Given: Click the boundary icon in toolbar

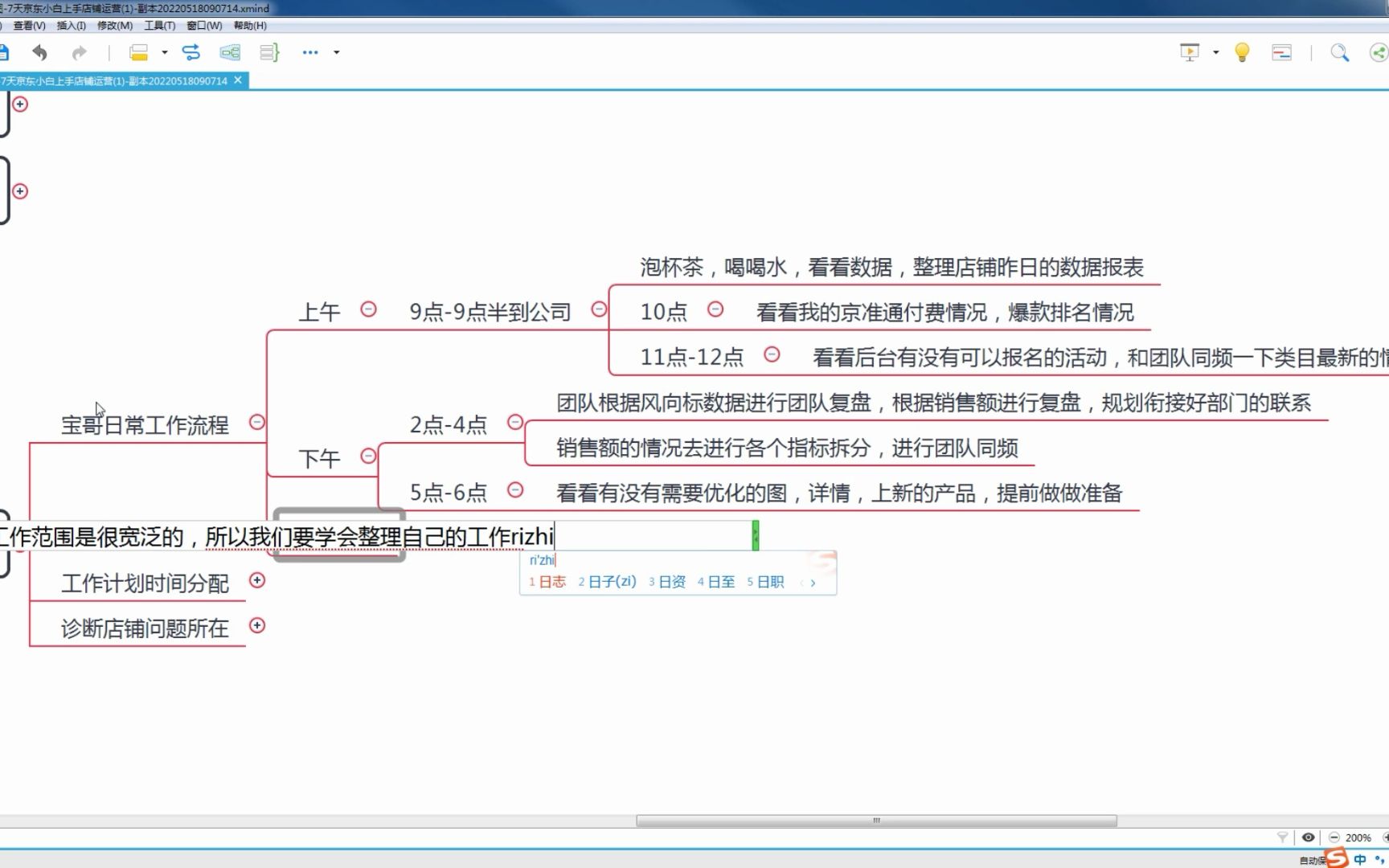Looking at the screenshot, I should (x=230, y=53).
